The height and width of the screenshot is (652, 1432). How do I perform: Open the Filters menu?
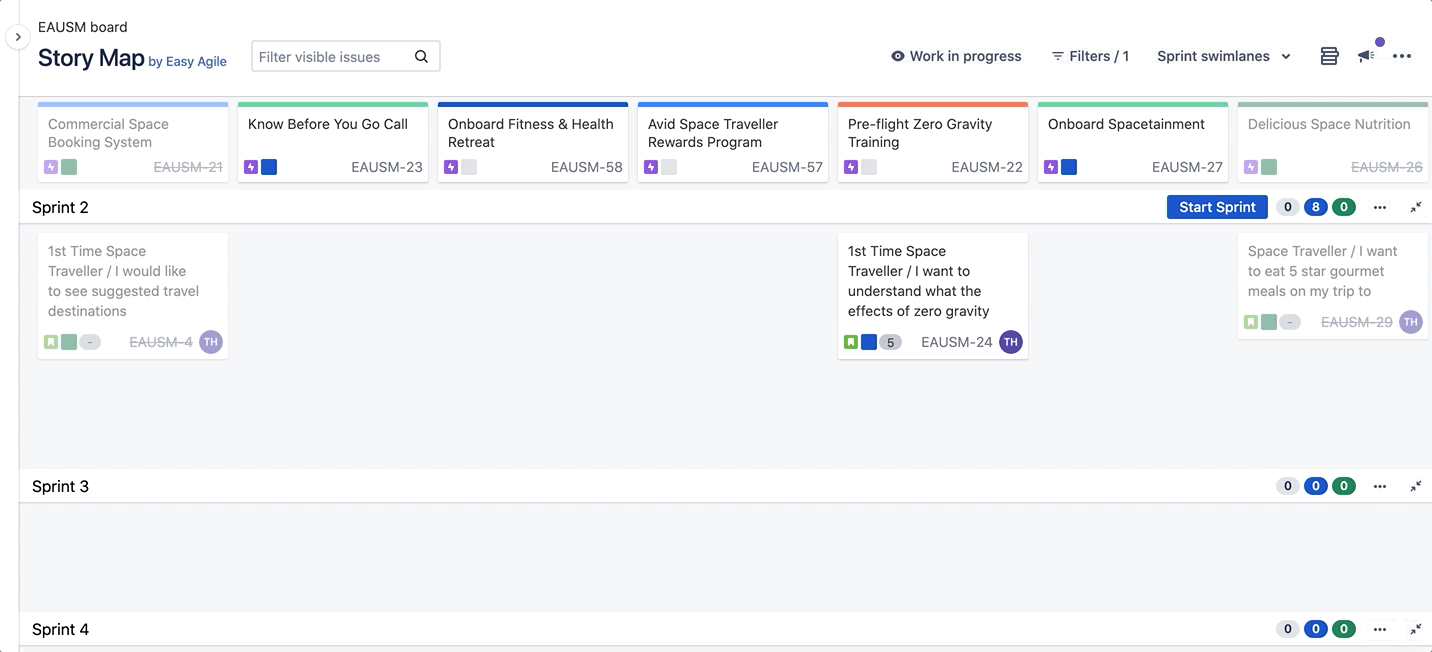(1090, 56)
